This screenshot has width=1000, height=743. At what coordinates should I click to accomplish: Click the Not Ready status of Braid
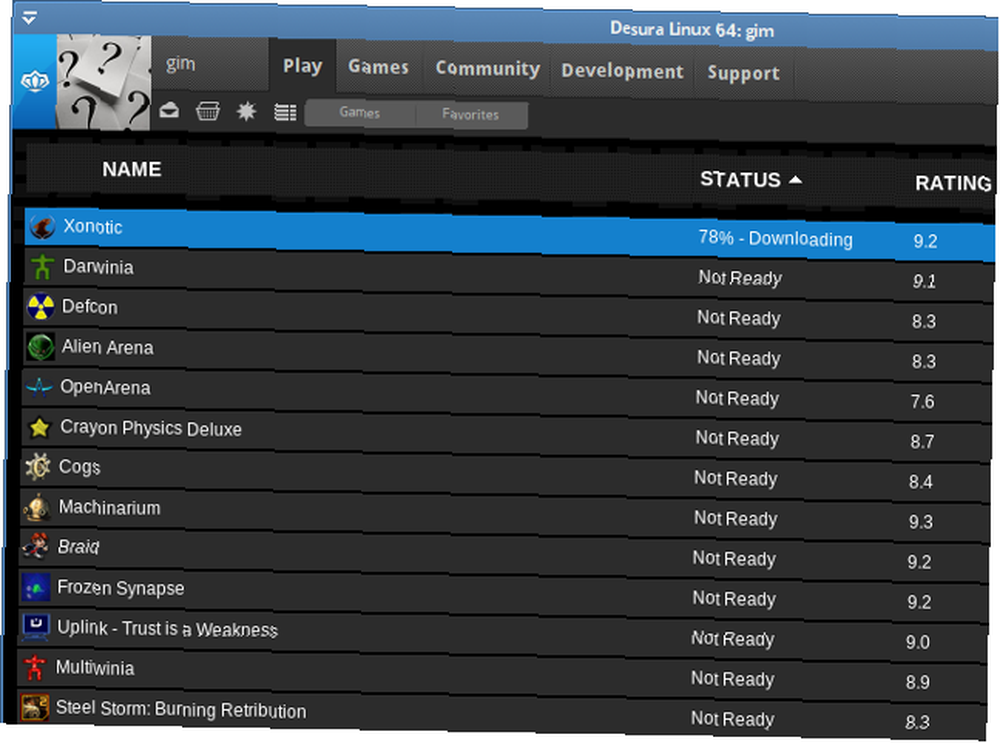tap(734, 559)
